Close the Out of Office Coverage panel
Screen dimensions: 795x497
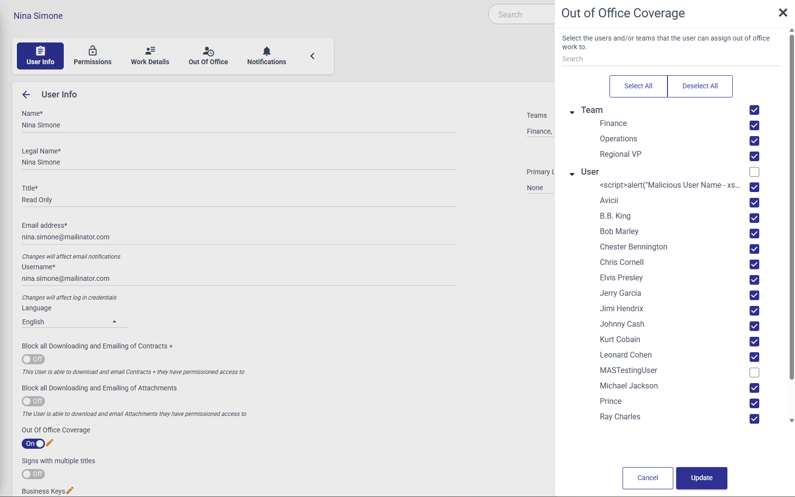tap(782, 13)
